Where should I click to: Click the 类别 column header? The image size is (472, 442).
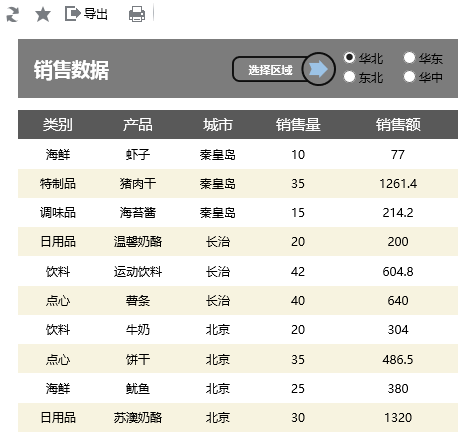[58, 125]
